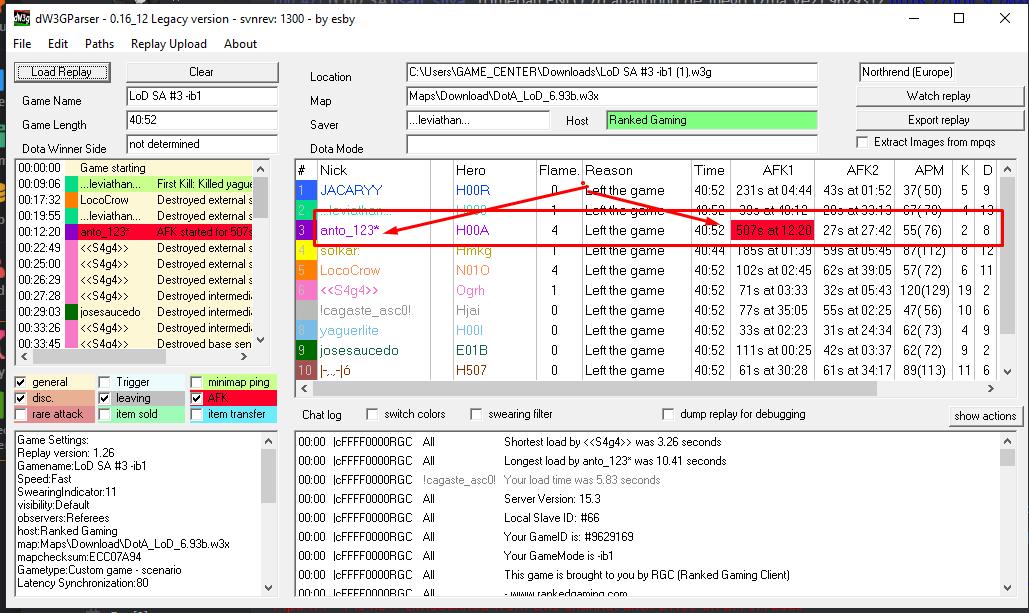The image size is (1029, 613).
Task: Select the Game starting event at 00:00:00
Action: pos(135,168)
